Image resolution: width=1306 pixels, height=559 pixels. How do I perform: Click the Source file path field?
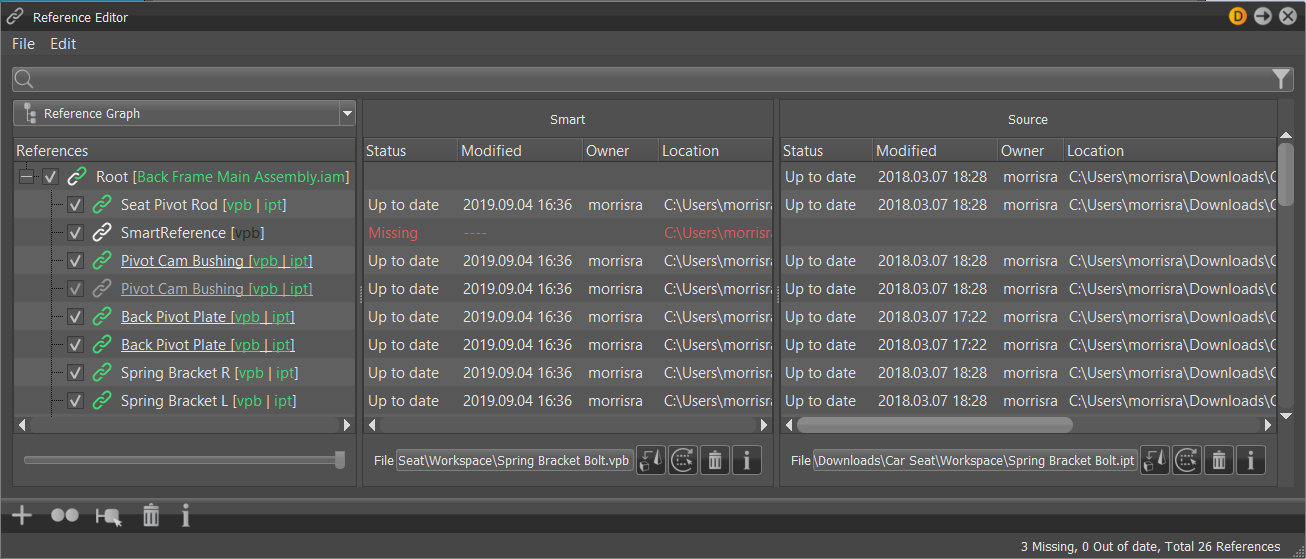tap(975, 461)
